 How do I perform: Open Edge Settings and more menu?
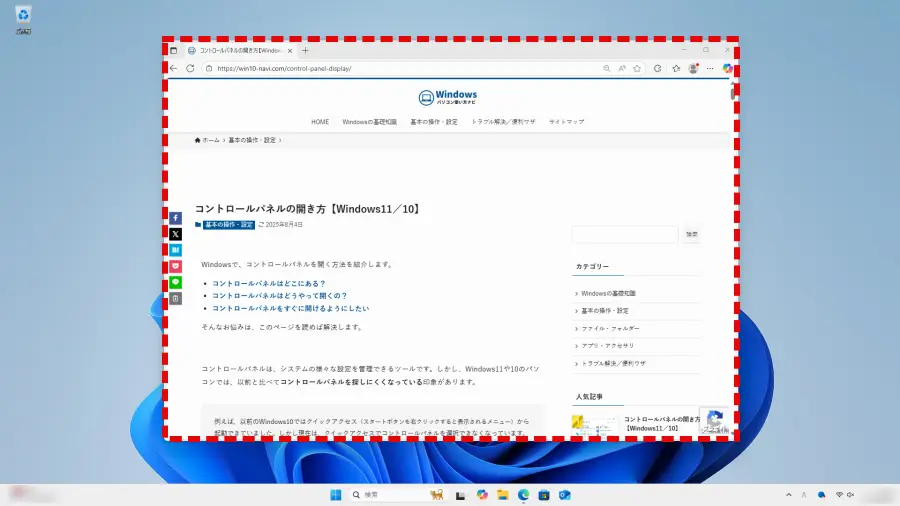pos(710,68)
